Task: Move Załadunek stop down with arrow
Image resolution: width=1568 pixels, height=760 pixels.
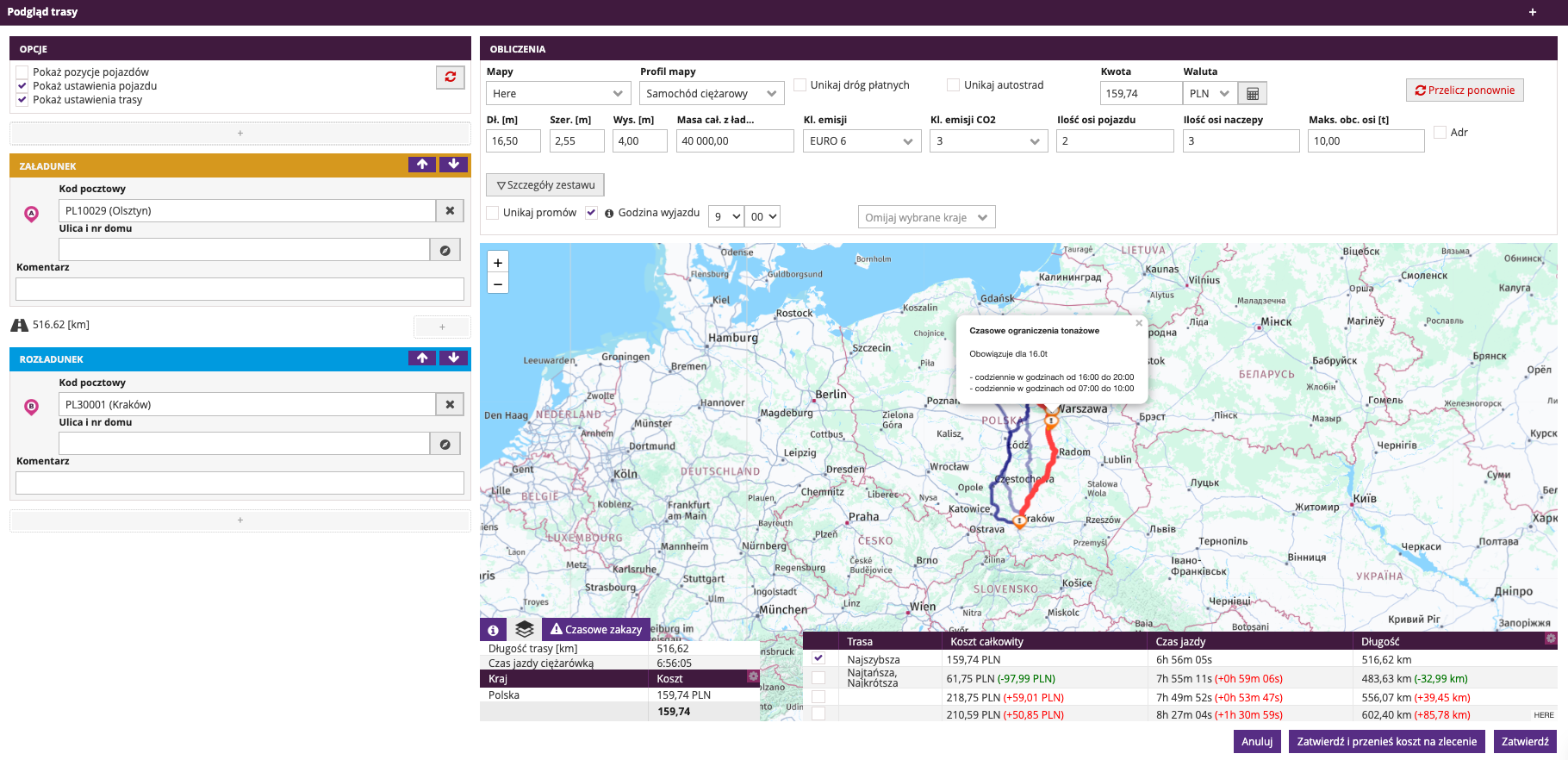Action: click(x=453, y=165)
